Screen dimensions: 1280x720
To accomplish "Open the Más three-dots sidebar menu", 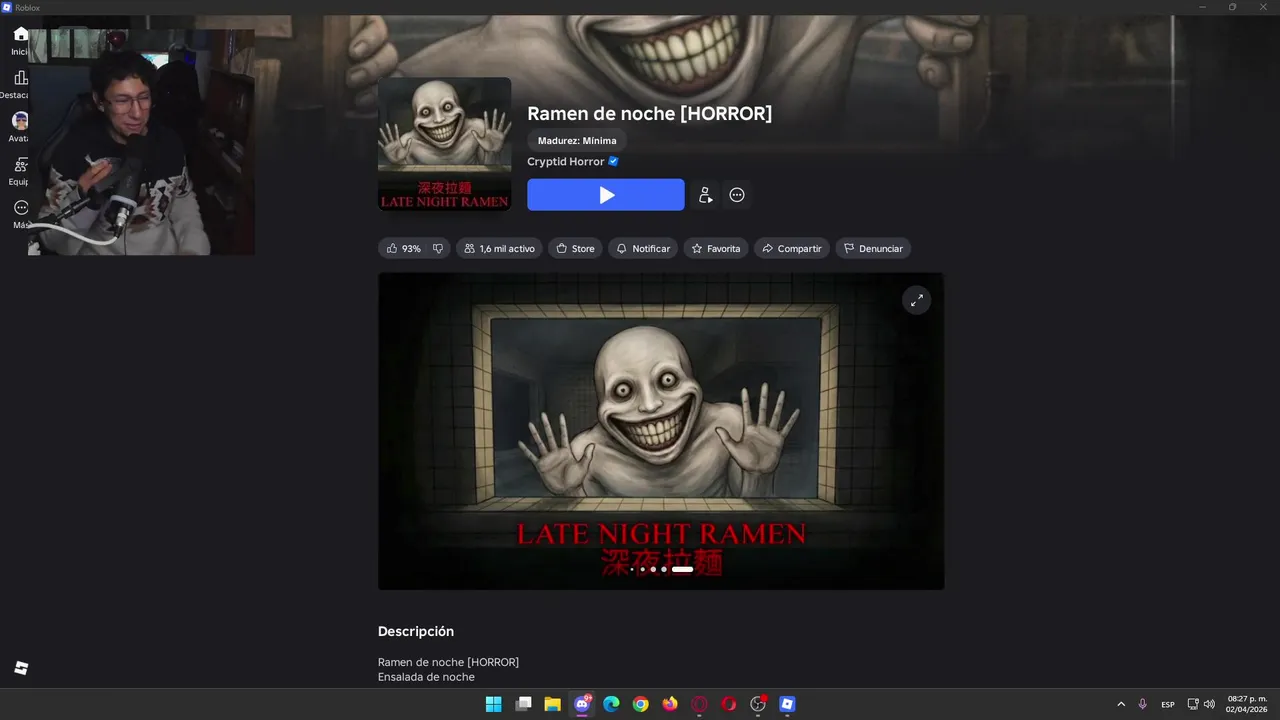I will pos(21,214).
